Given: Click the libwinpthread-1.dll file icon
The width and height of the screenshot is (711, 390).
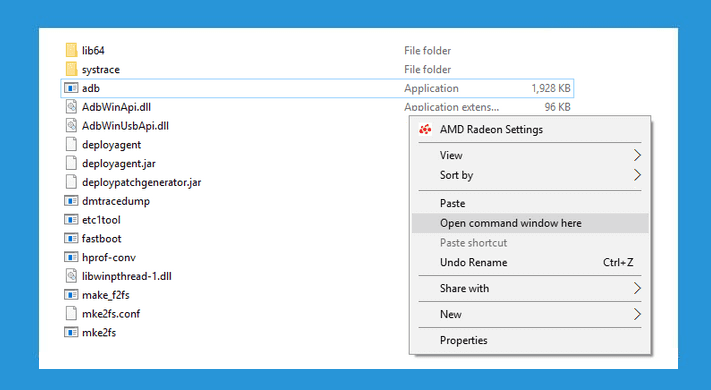Looking at the screenshot, I should point(71,276).
